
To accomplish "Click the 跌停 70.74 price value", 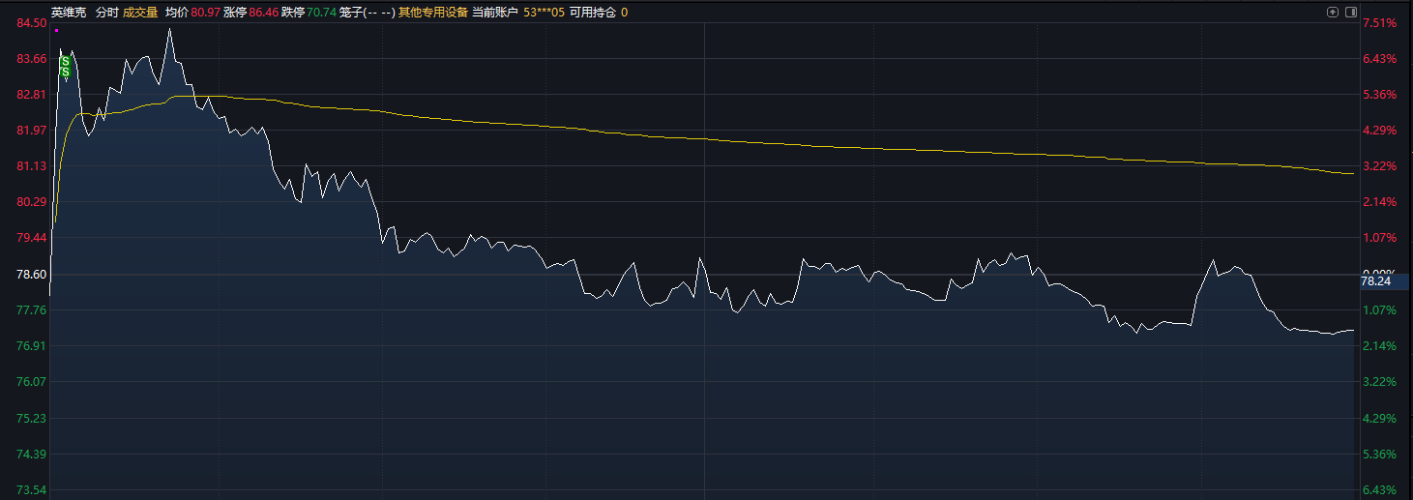I will click(x=321, y=12).
